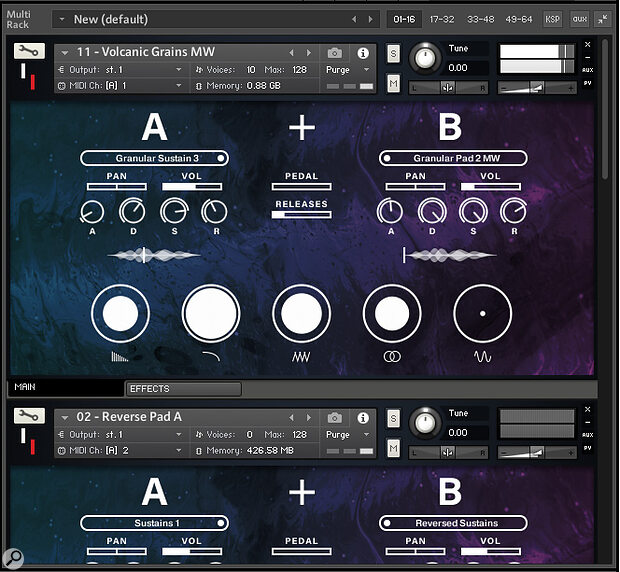The image size is (620, 572).
Task: Click the snapshot camera icon on Reverse Pad A
Action: pyautogui.click(x=335, y=418)
